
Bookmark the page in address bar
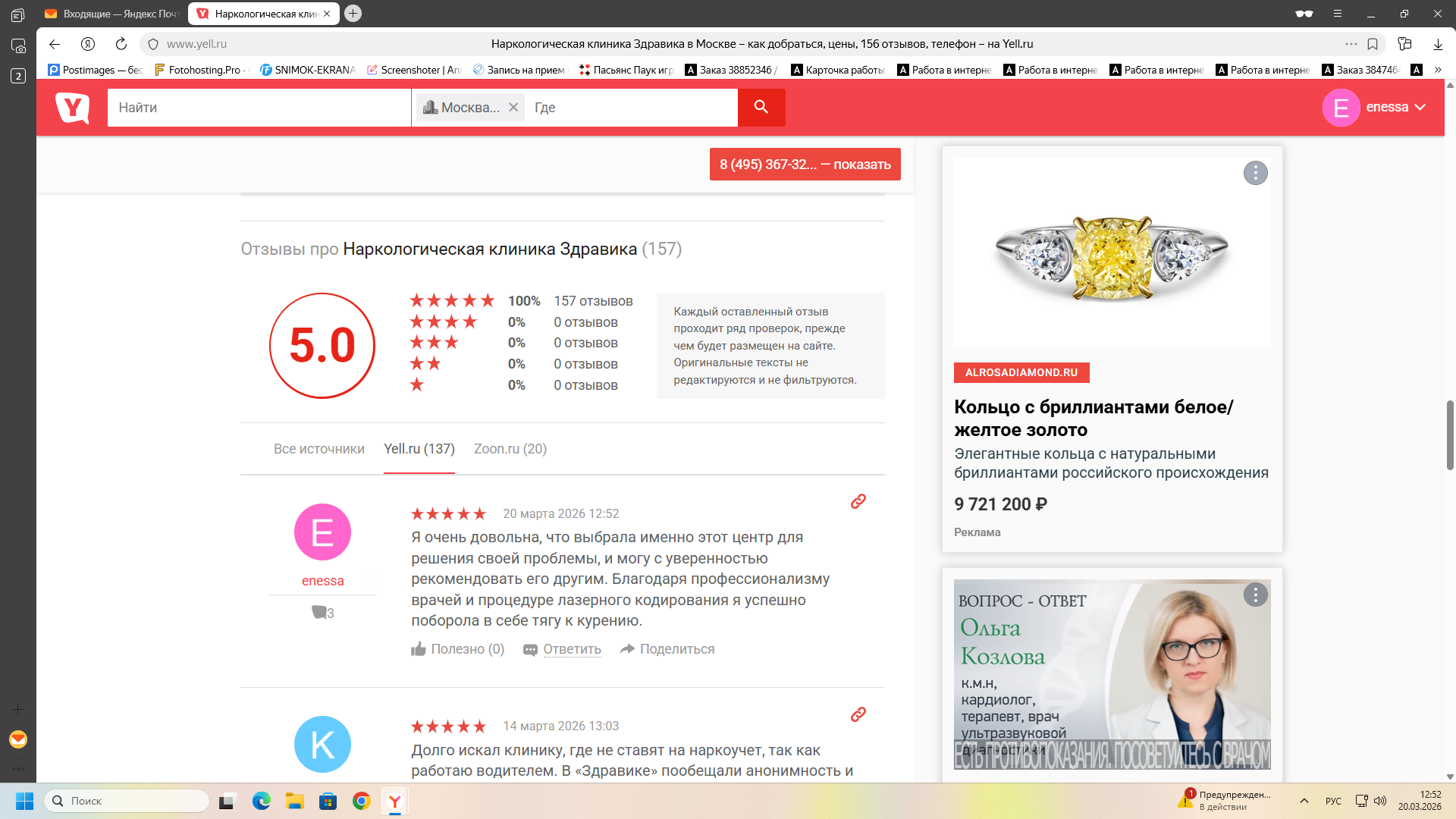[x=1373, y=44]
